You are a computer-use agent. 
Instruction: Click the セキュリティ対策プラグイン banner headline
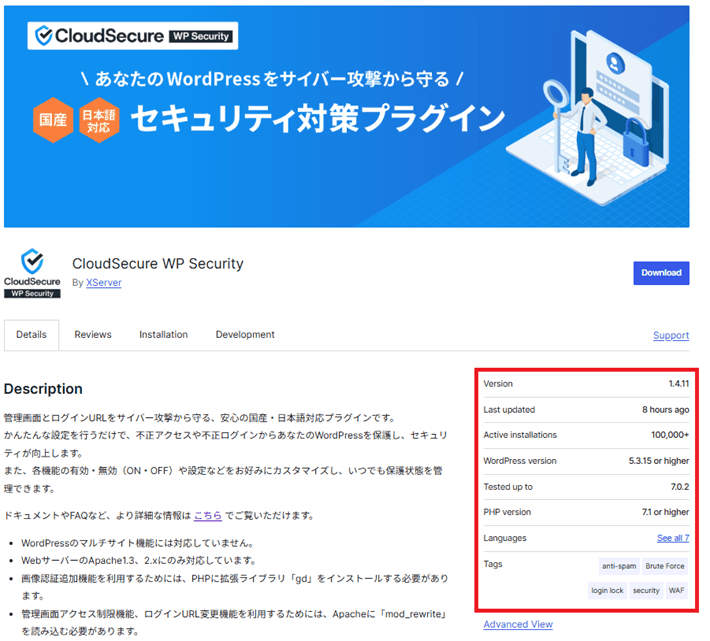pos(318,118)
